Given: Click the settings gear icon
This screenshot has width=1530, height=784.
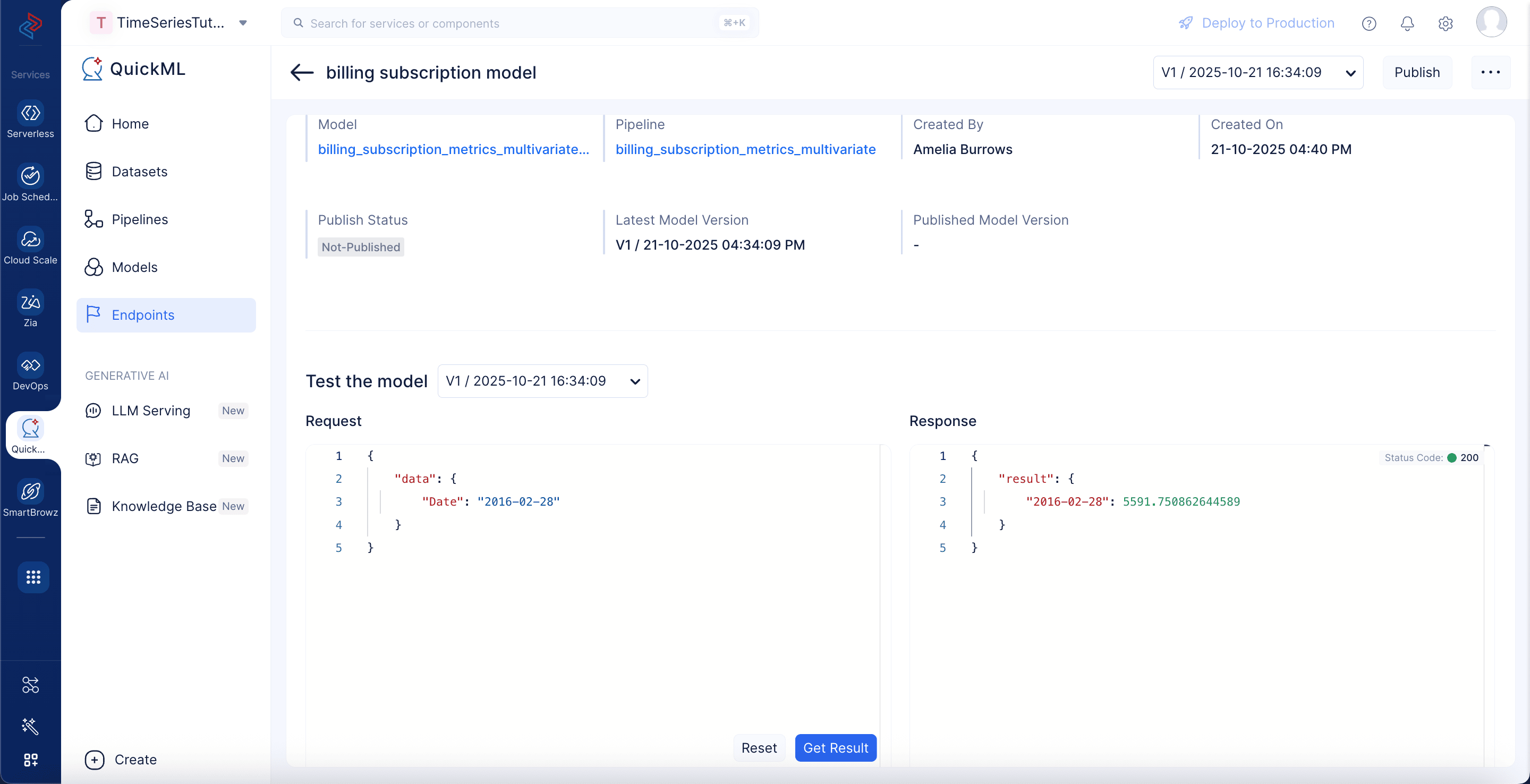Looking at the screenshot, I should [x=1446, y=23].
